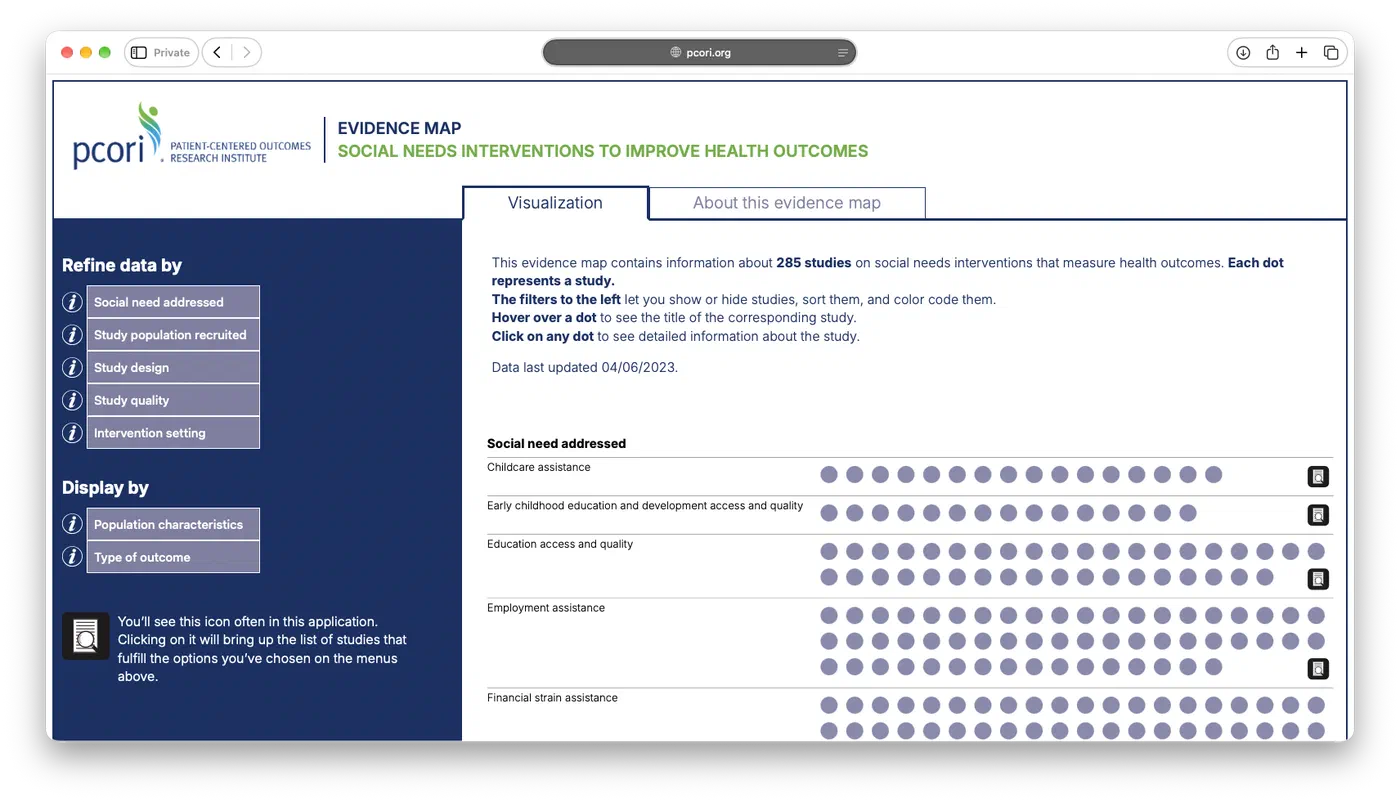The image size is (1400, 802).
Task: Click the info icon beside Intervention setting
Action: (x=72, y=433)
